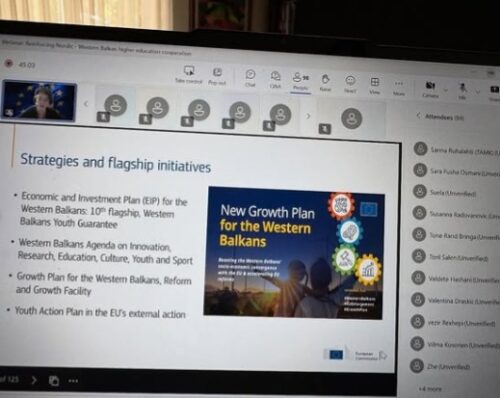
Task: Open the More actions ellipsis in toolbar
Action: pyautogui.click(x=399, y=87)
